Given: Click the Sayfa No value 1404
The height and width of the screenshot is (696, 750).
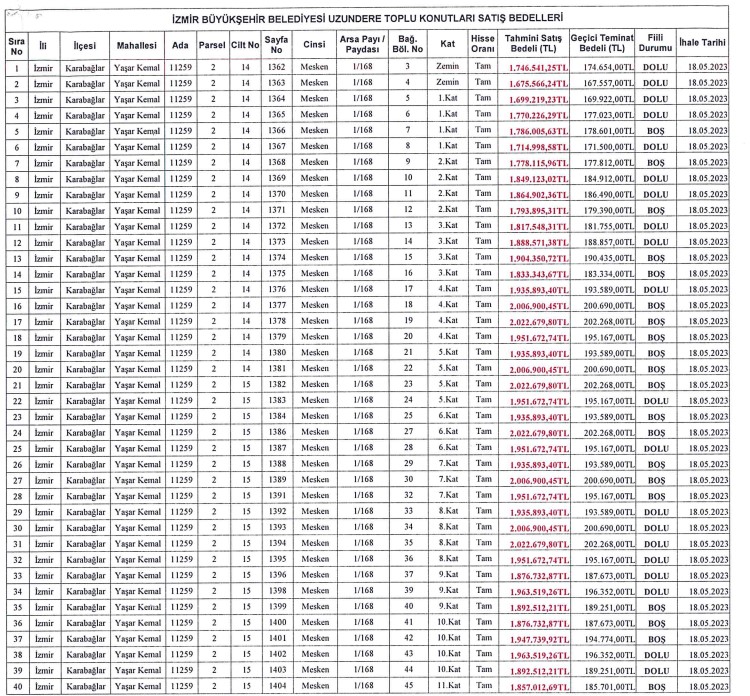Looking at the screenshot, I should 278,686.
